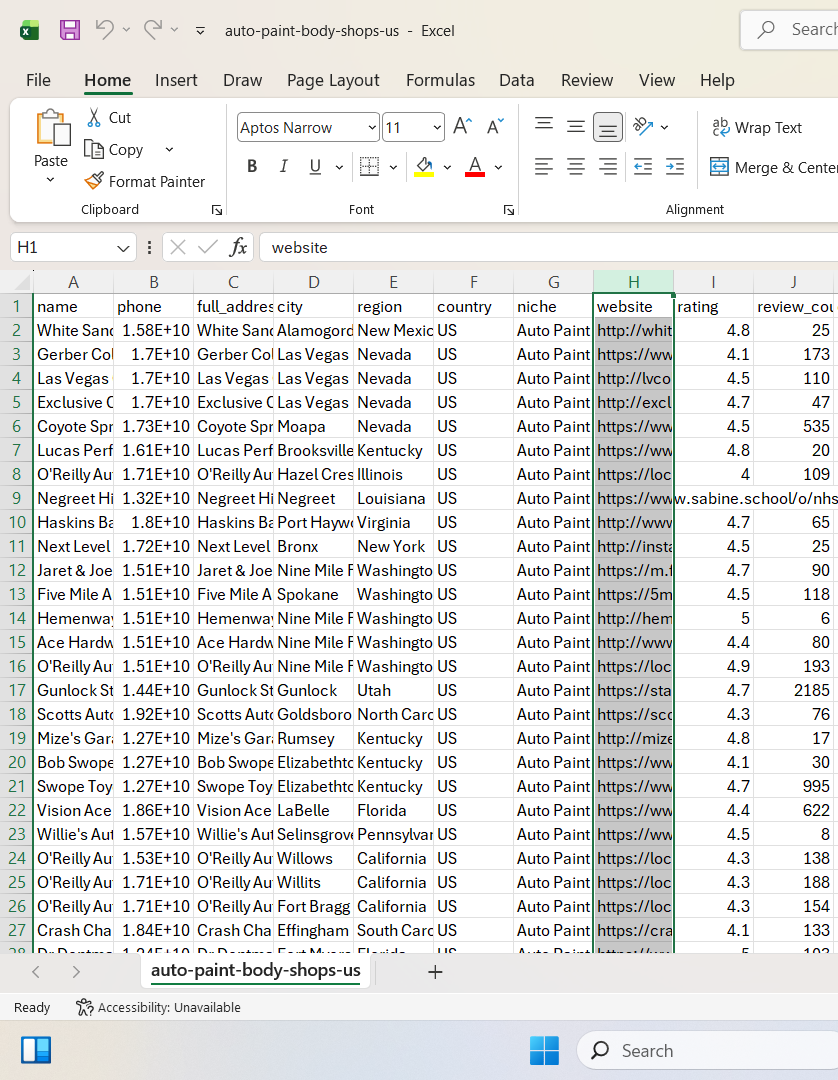Select Align Left icon
838x1080 pixels.
coord(544,167)
